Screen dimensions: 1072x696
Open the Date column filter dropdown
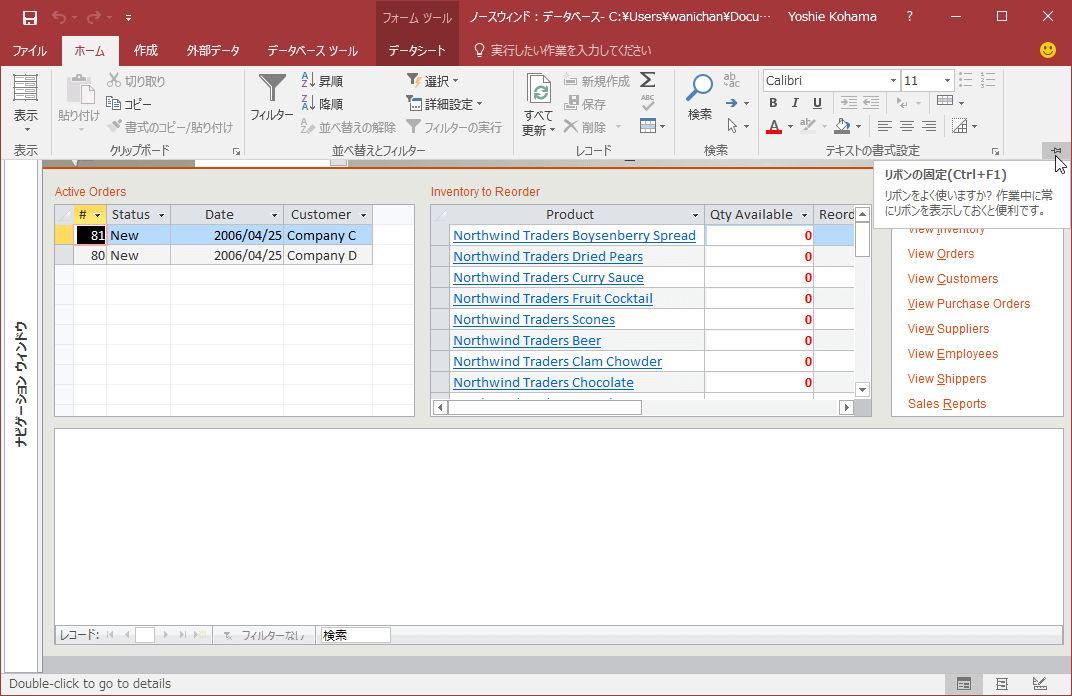[x=274, y=215]
